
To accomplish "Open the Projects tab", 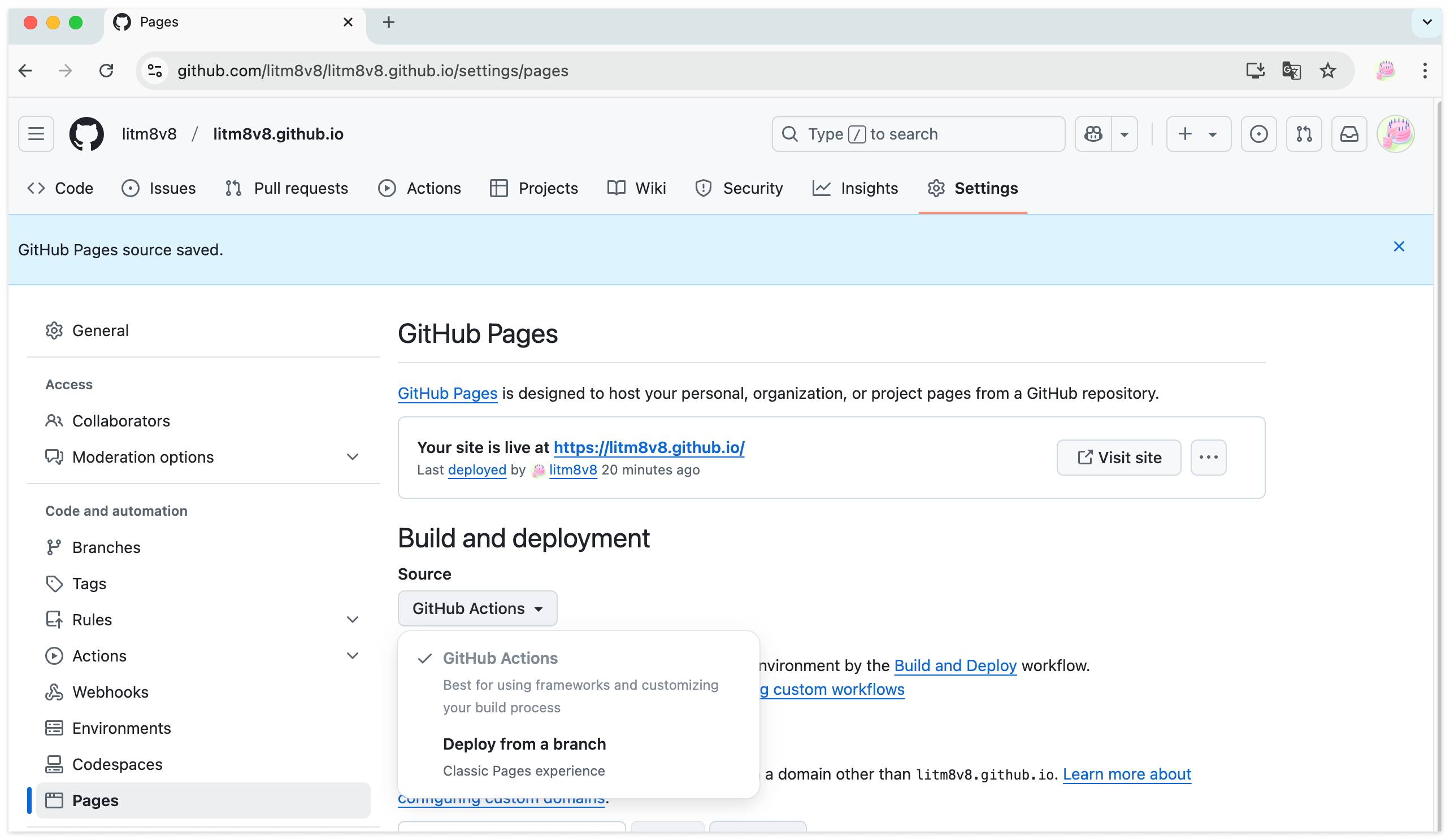I will [533, 188].
